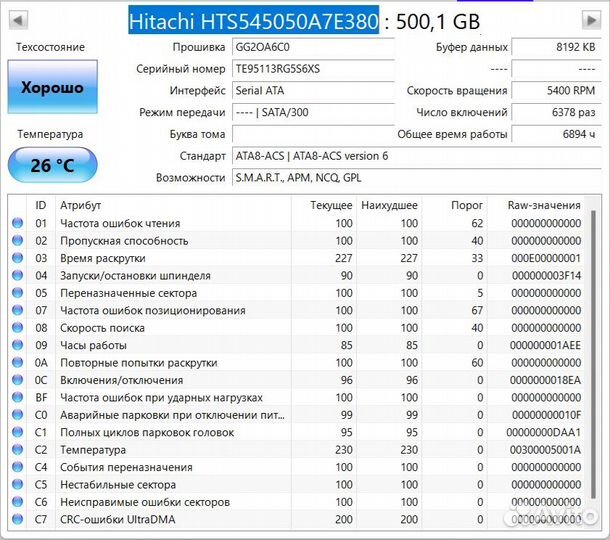
Task: Select the Аварийные парковки attribute name
Action: tap(172, 415)
